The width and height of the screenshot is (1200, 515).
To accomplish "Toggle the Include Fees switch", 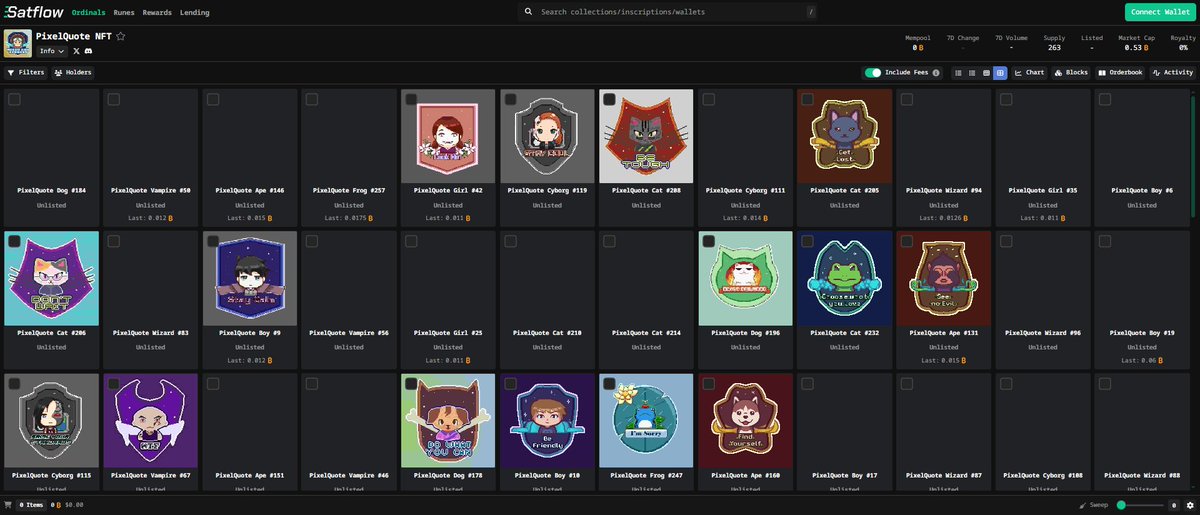I will click(873, 73).
